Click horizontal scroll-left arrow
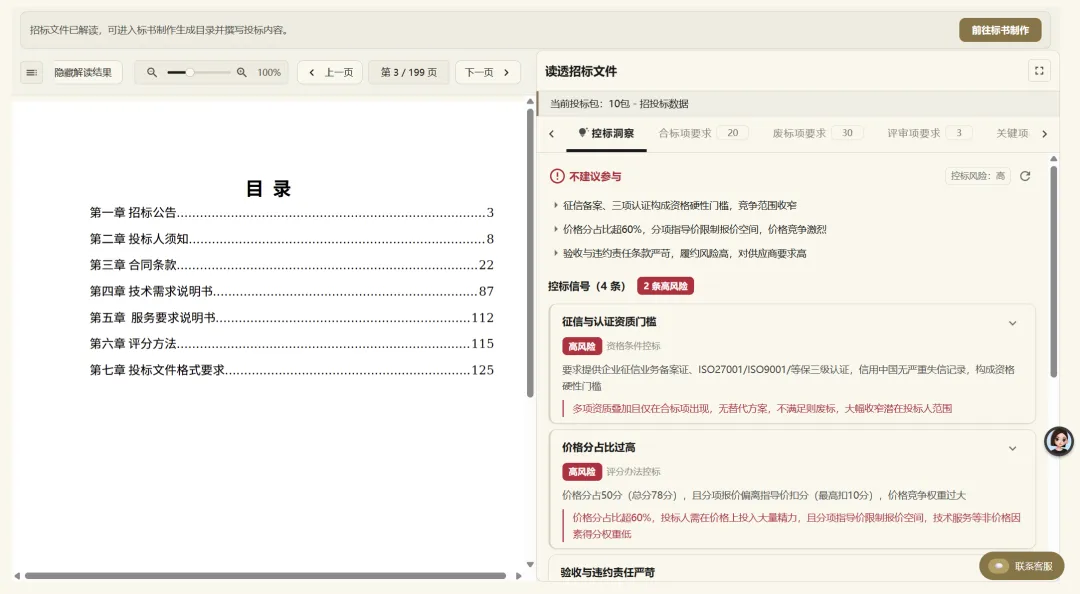Viewport: 1080px width, 594px height. click(x=17, y=575)
